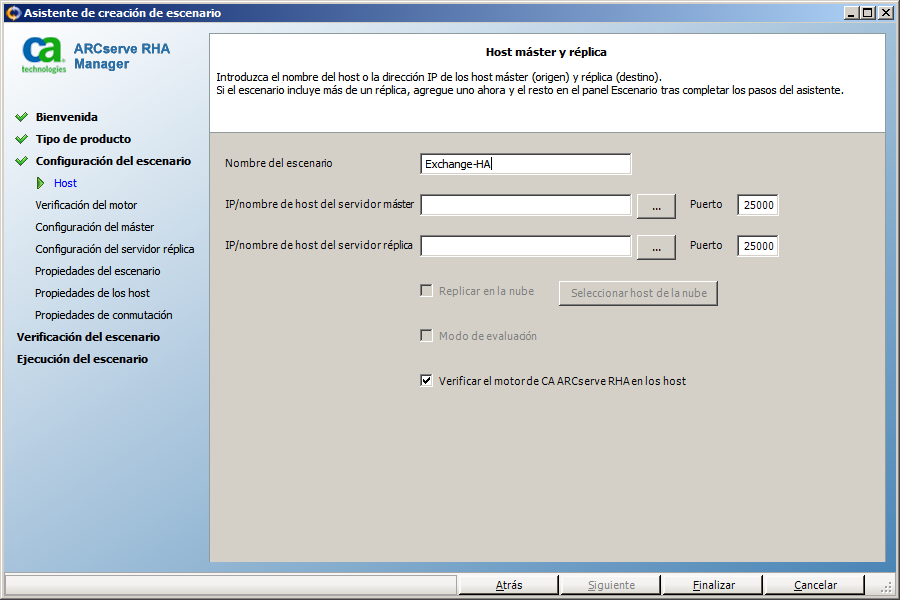Image resolution: width=900 pixels, height=600 pixels.
Task: Select the Configuración del servidor réplica step
Action: click(115, 249)
